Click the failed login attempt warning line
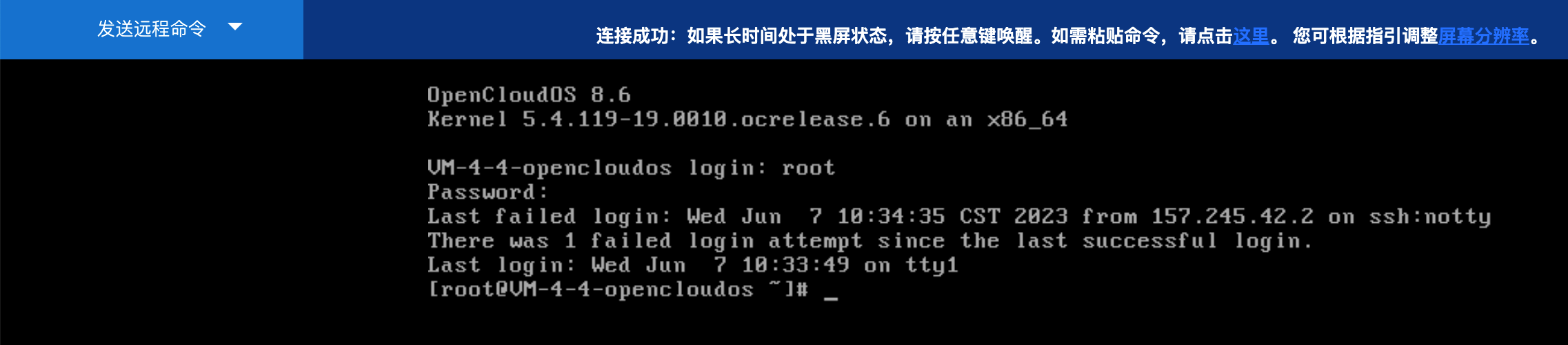The width and height of the screenshot is (1568, 345). tap(870, 241)
